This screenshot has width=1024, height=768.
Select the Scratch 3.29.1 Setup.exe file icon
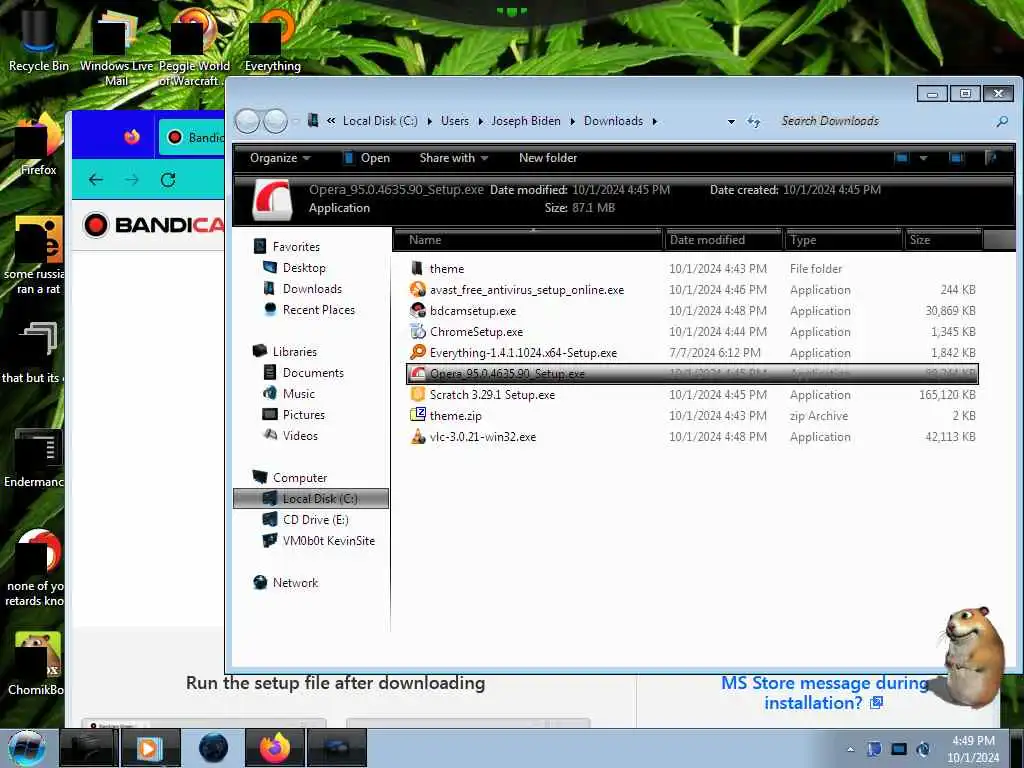[x=418, y=394]
